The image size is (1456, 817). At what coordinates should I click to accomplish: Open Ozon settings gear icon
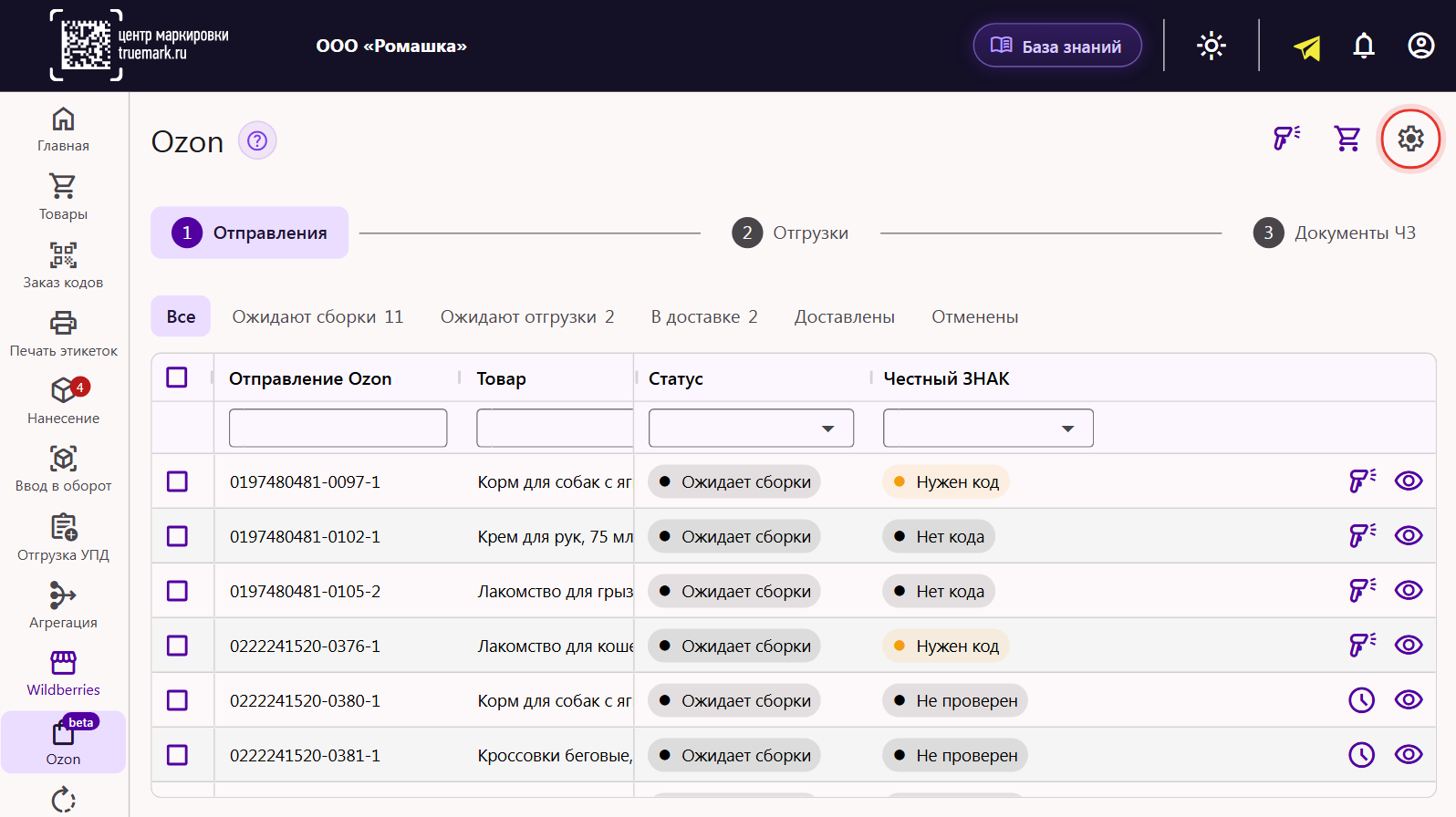pyautogui.click(x=1410, y=139)
